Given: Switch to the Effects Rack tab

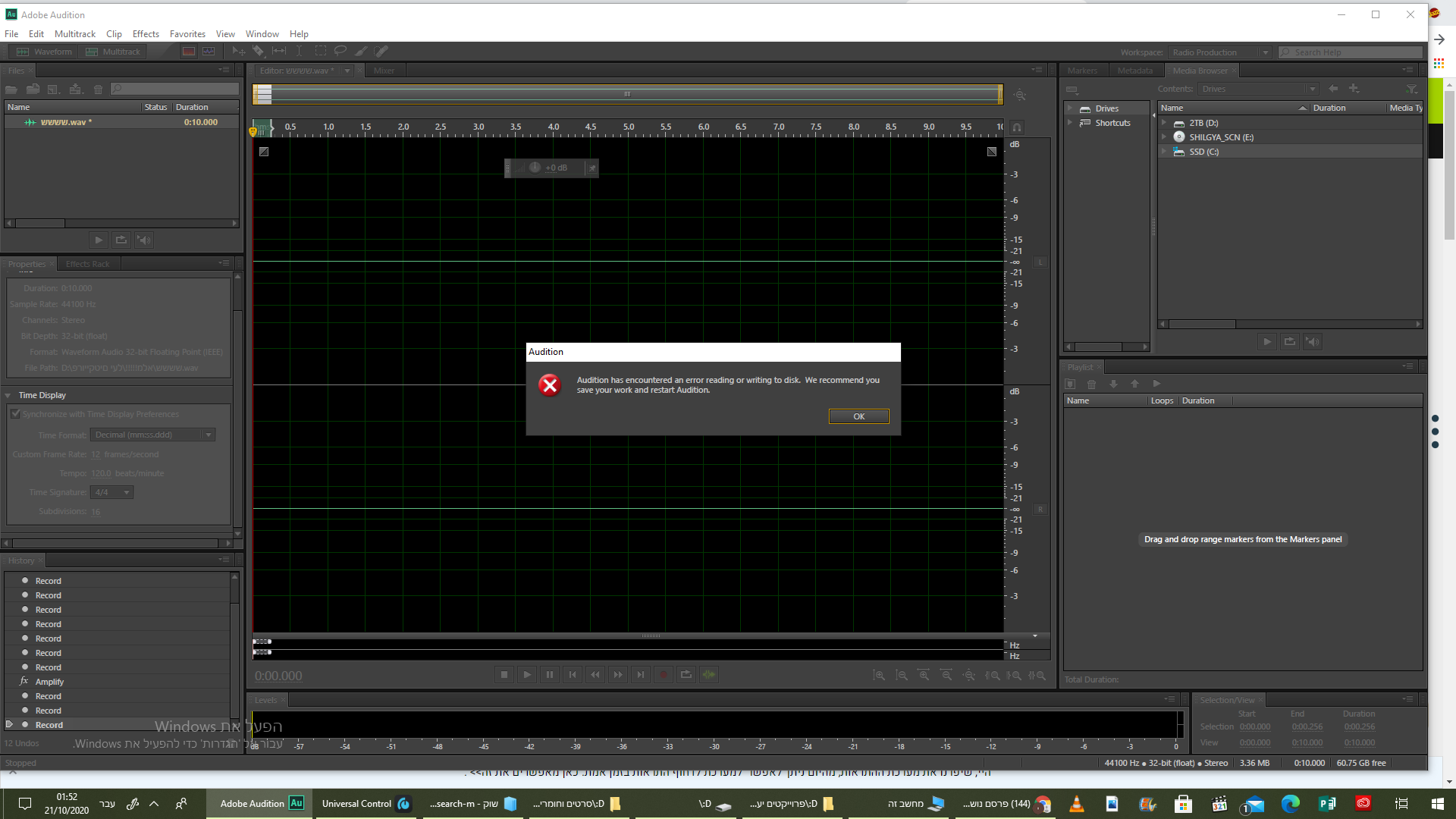Looking at the screenshot, I should (x=87, y=264).
